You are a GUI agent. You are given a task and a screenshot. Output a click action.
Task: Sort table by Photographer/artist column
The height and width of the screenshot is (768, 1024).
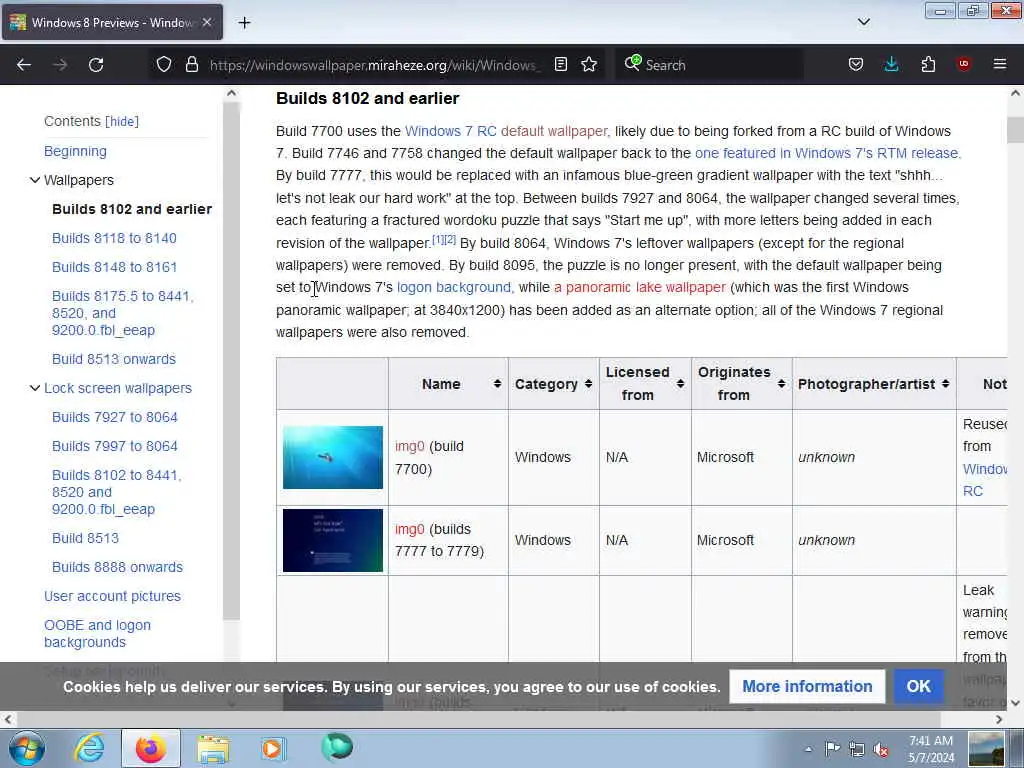(x=945, y=384)
